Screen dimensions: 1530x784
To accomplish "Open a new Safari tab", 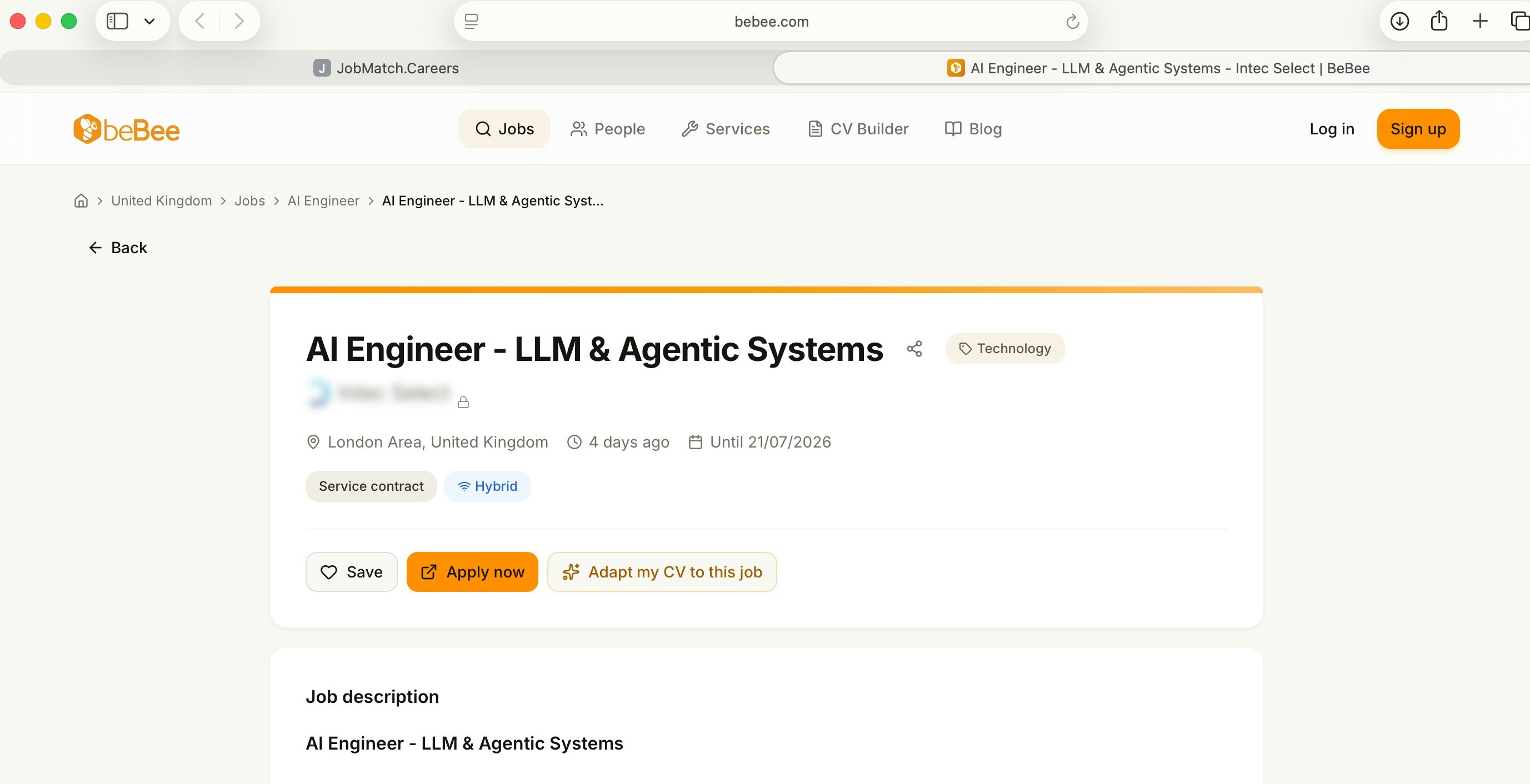I will (1480, 21).
